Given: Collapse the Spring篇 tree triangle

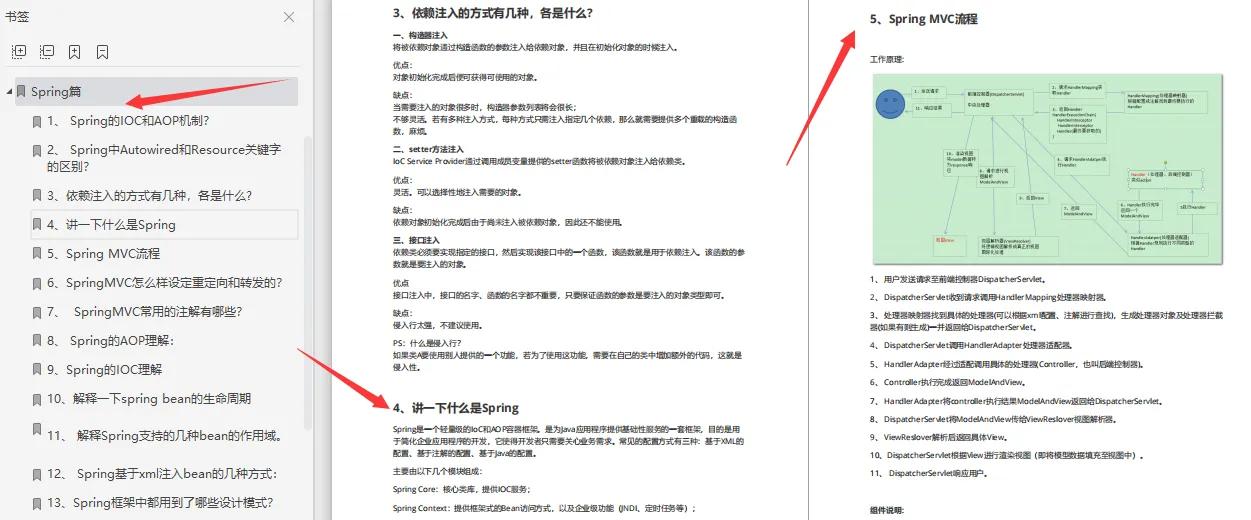Looking at the screenshot, I should (9, 92).
